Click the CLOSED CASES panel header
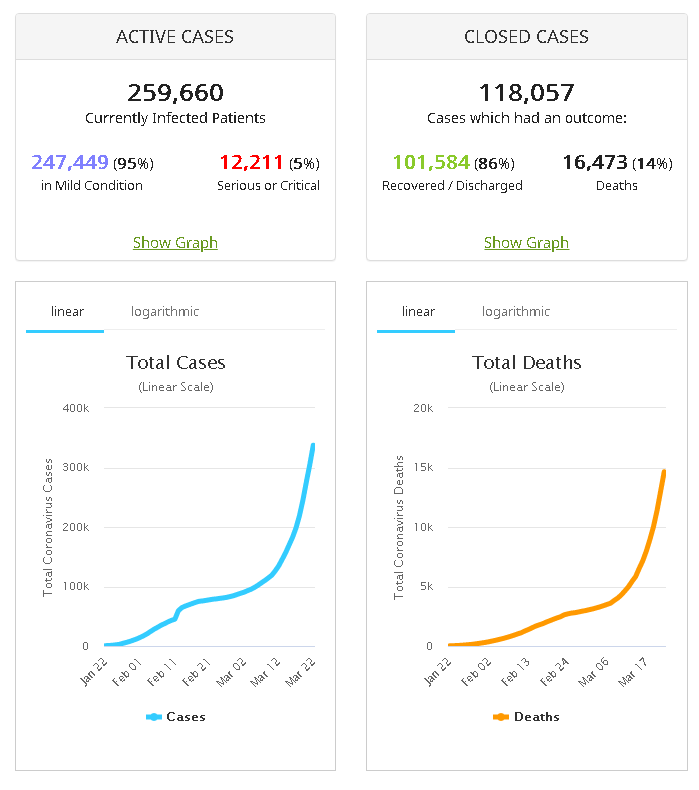This screenshot has height=790, width=699. [526, 37]
